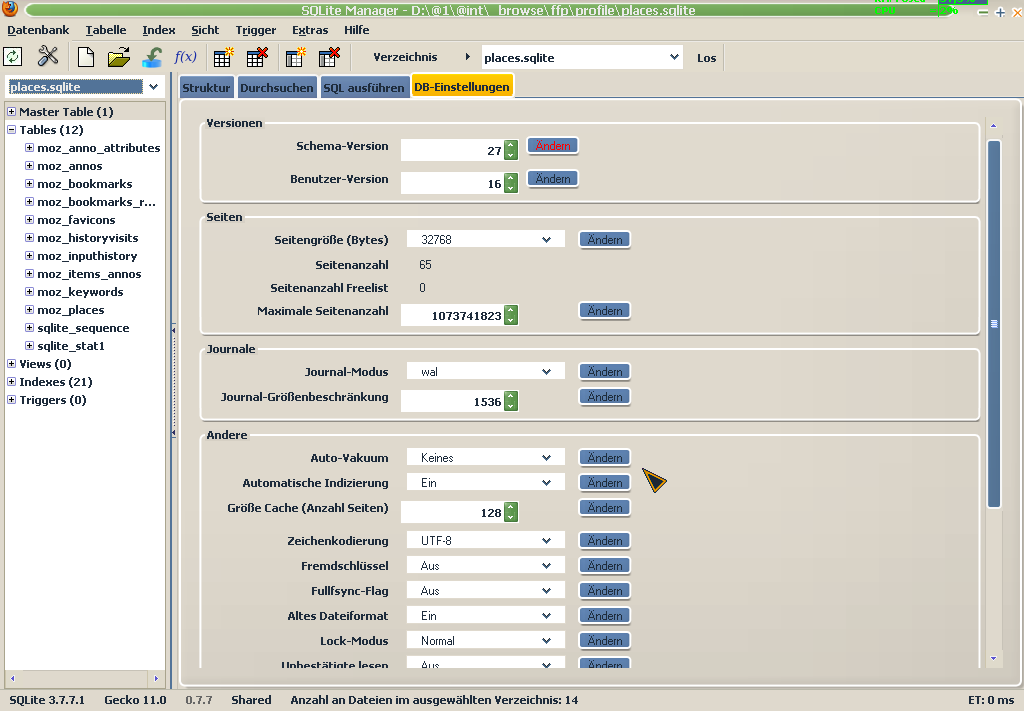Click the Firefox icon in the title bar
1024x711 pixels.
(10, 11)
